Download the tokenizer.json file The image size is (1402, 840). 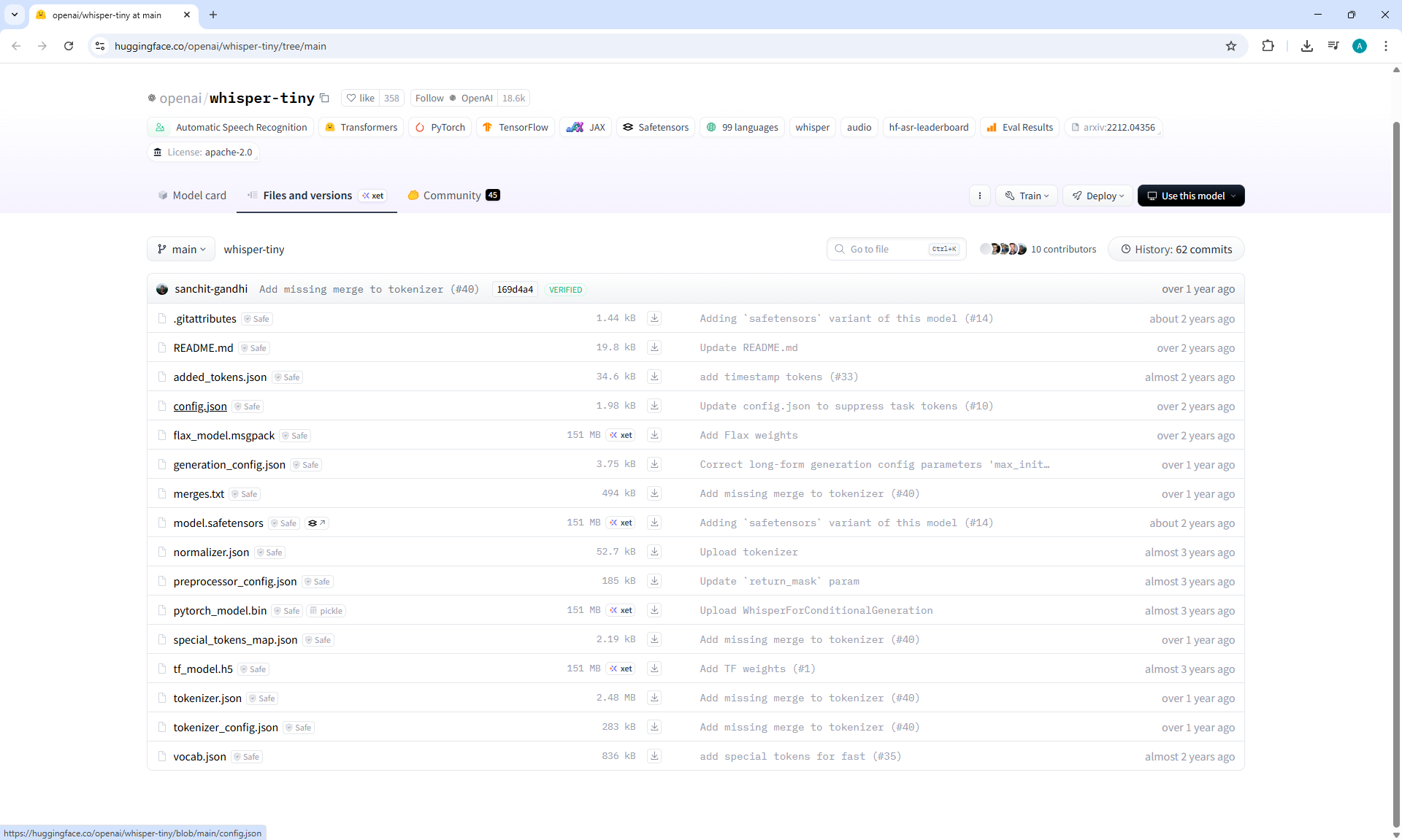654,698
